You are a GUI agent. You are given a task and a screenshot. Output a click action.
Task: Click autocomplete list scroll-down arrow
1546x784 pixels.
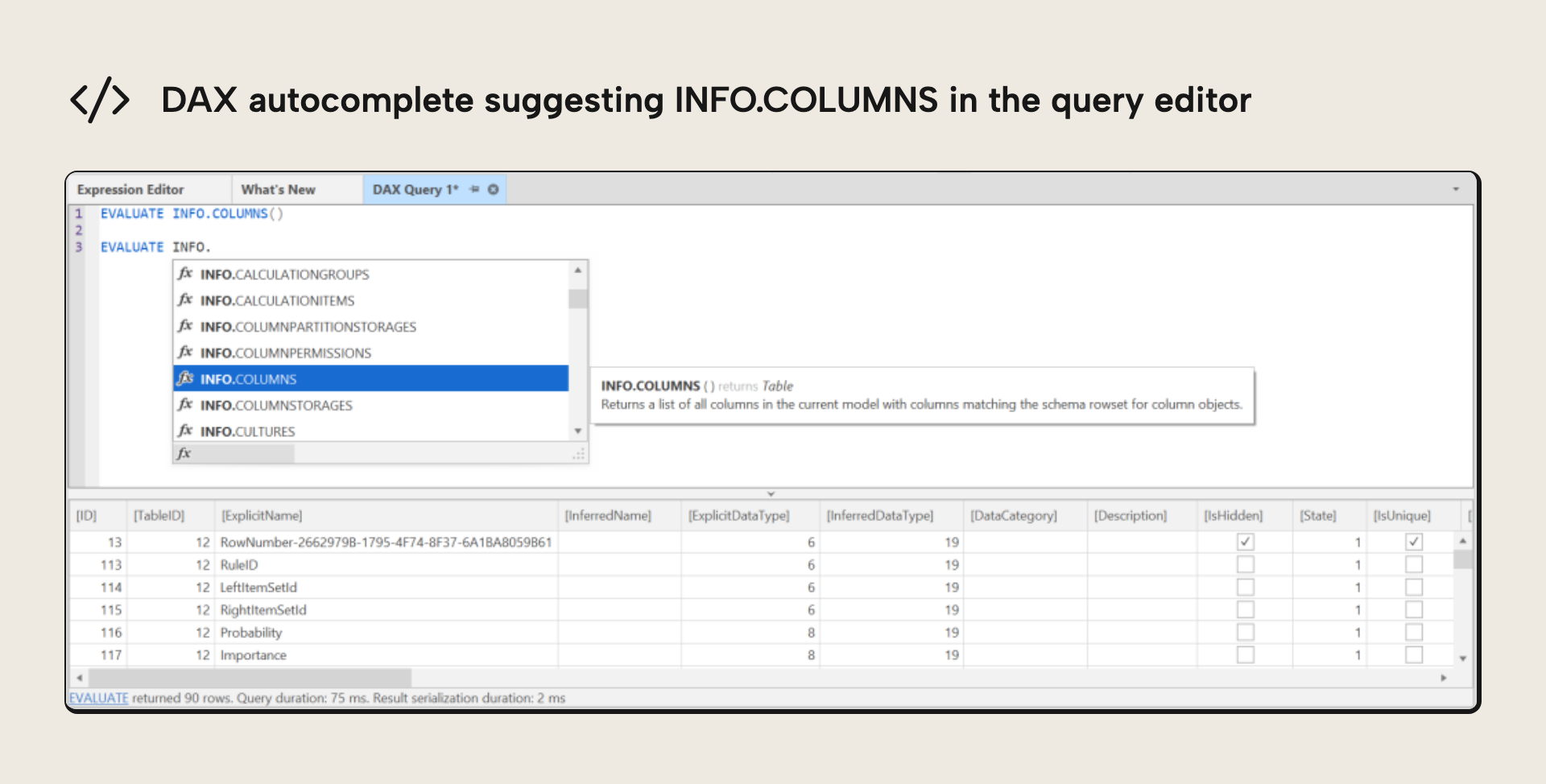[x=578, y=431]
